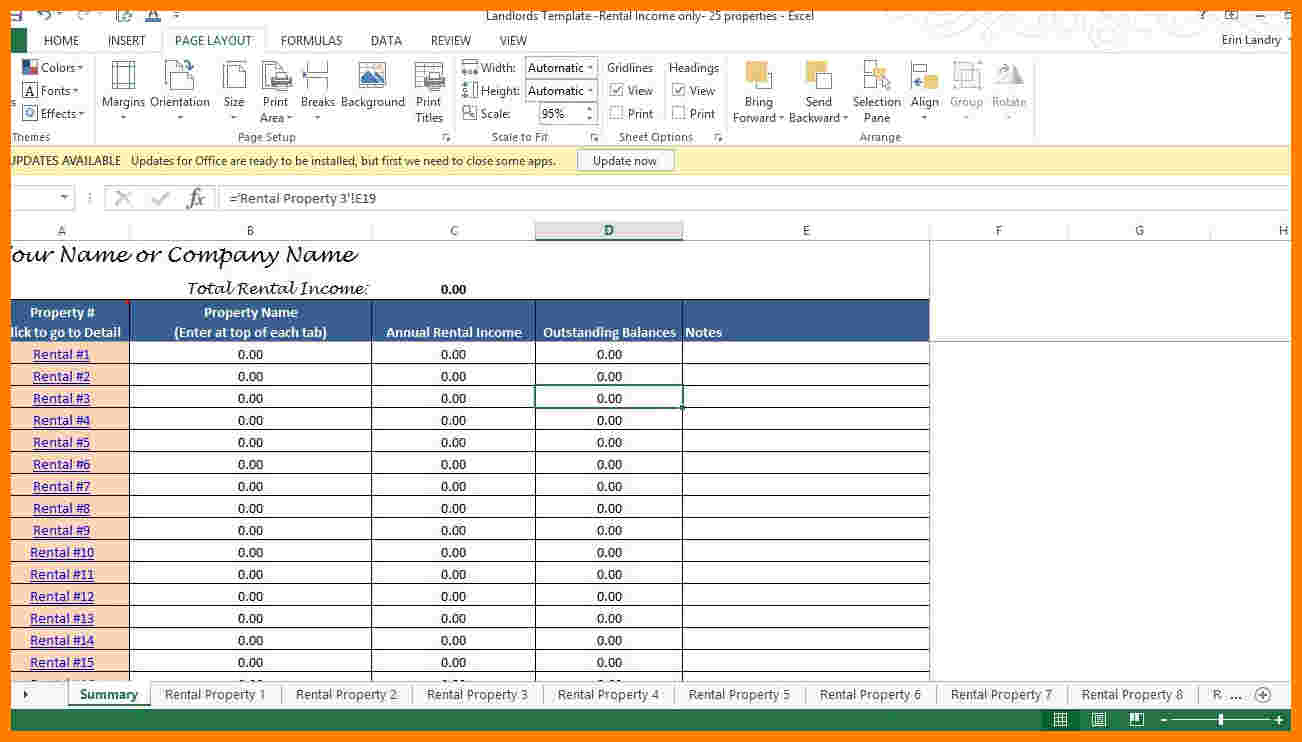Switch to Page Break Preview view
This screenshot has height=742, width=1302.
pos(1136,720)
